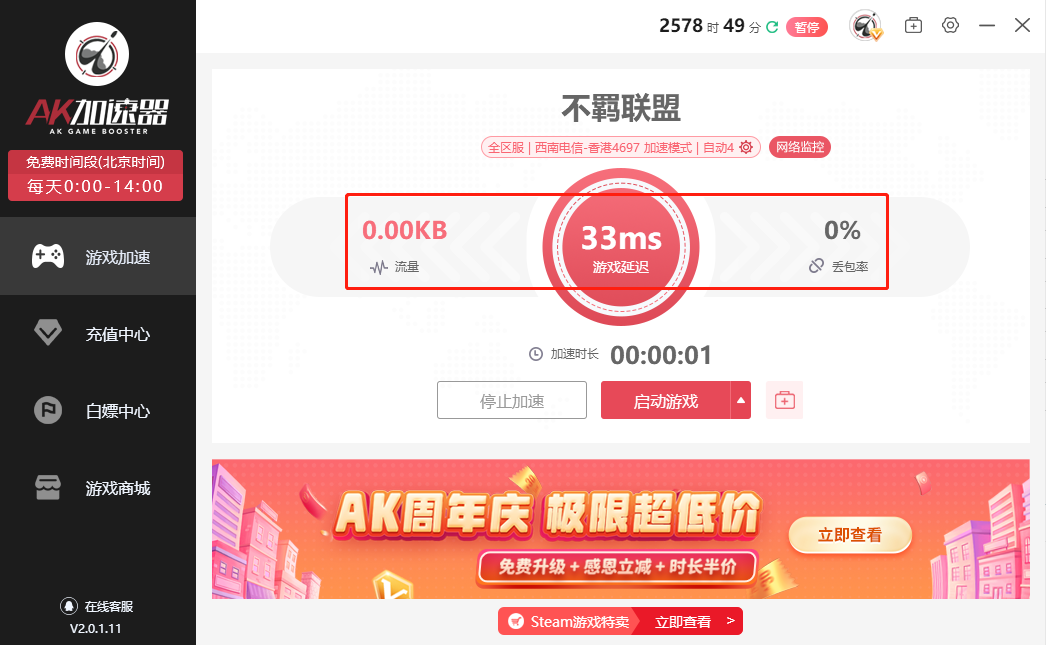Image resolution: width=1046 pixels, height=645 pixels.
Task: Open the toolbox icon in title bar
Action: pos(913,26)
